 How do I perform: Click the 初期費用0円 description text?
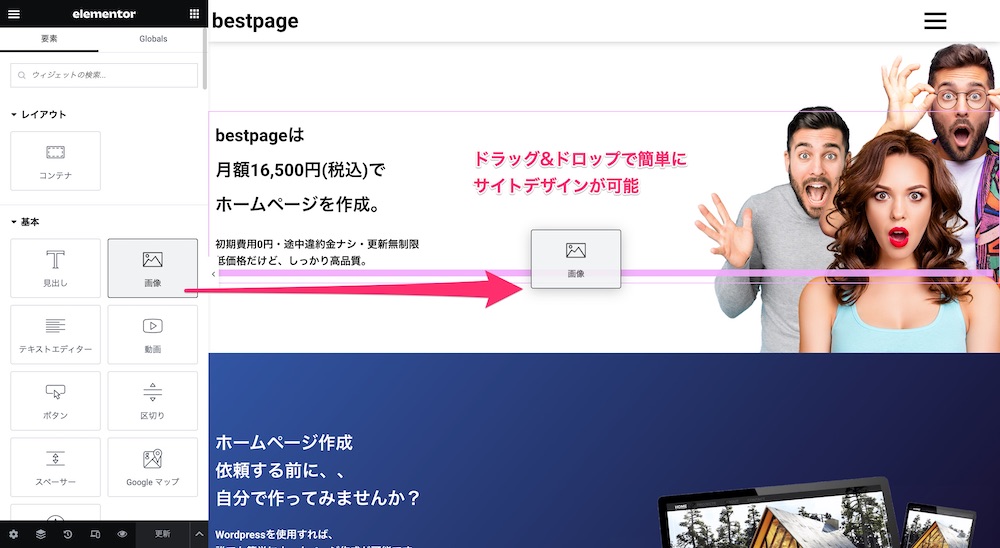point(317,244)
